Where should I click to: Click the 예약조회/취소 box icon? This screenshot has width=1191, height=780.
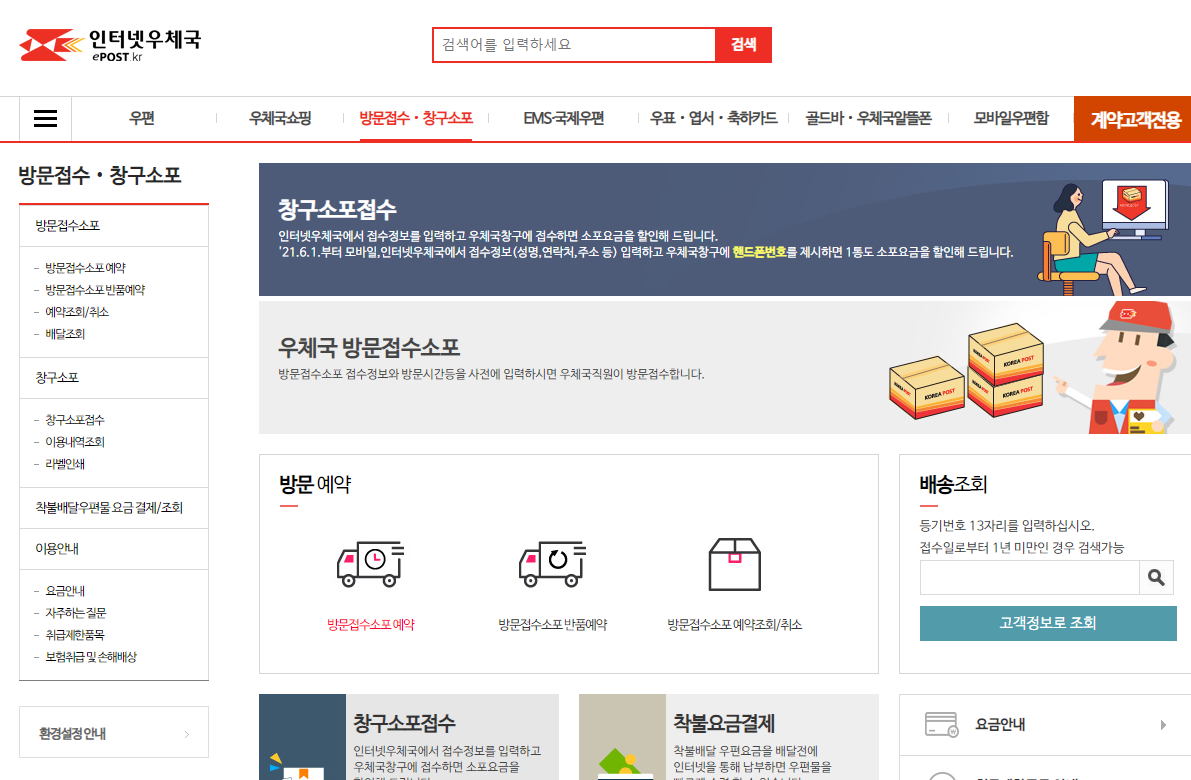(x=735, y=564)
